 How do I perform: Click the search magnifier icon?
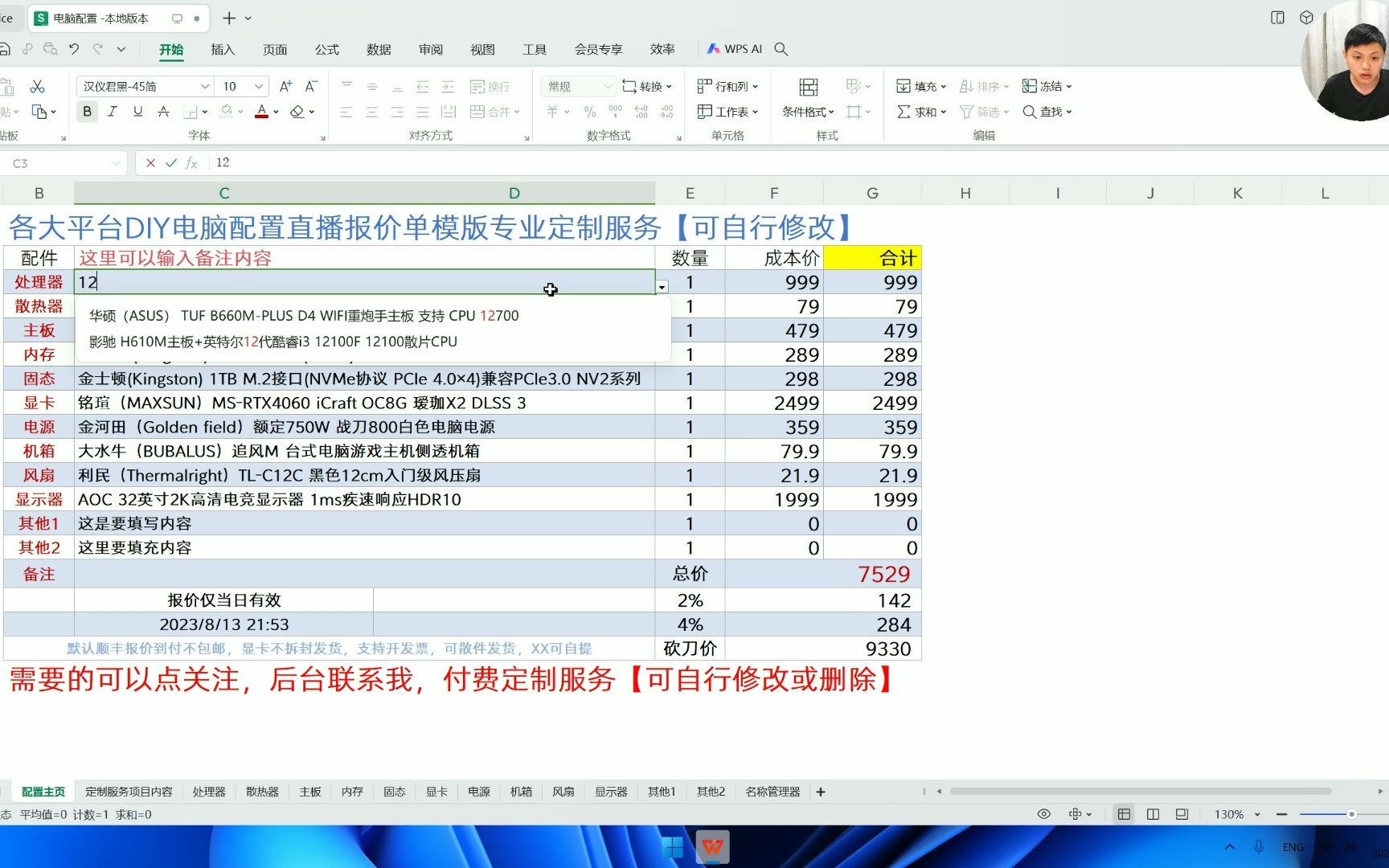[781, 49]
